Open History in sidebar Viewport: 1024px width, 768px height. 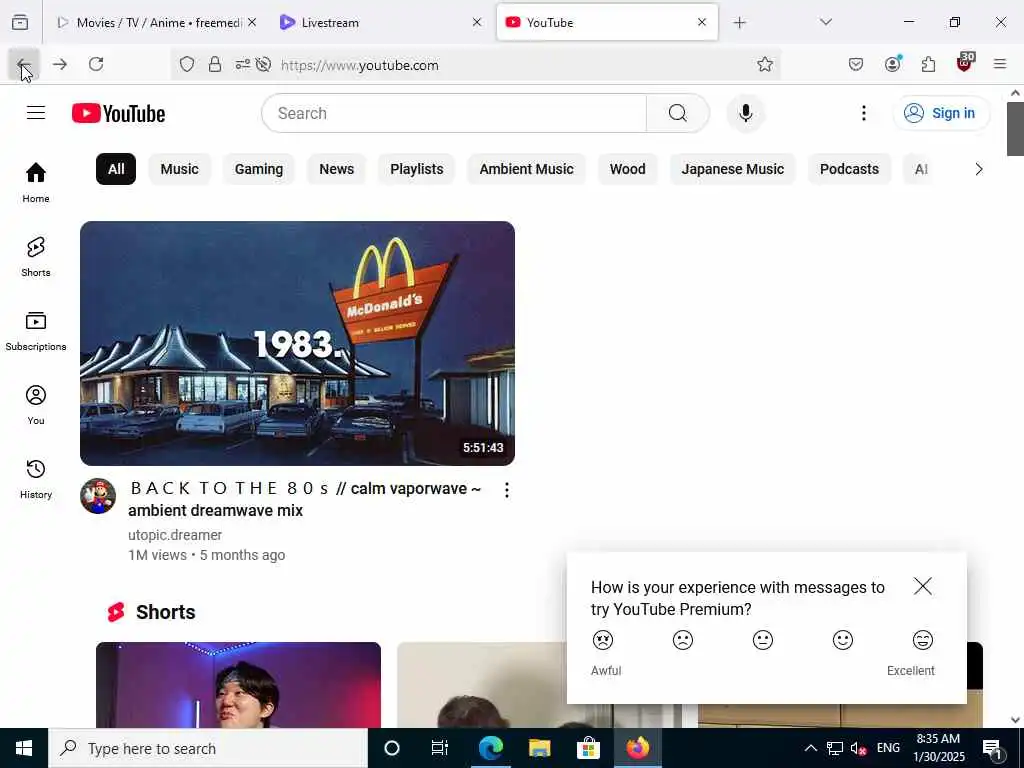click(x=36, y=479)
